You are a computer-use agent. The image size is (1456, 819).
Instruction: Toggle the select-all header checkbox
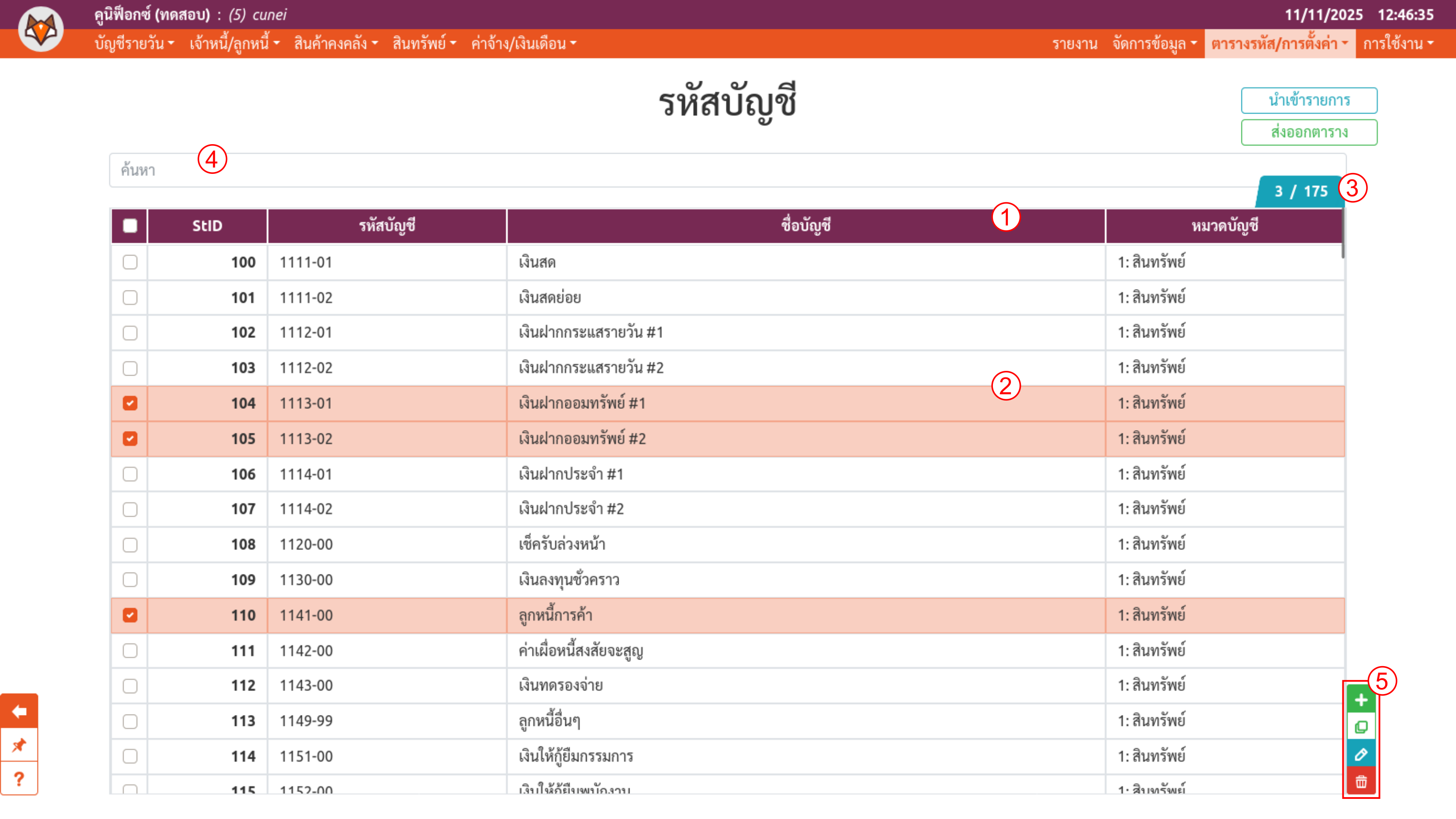point(130,225)
